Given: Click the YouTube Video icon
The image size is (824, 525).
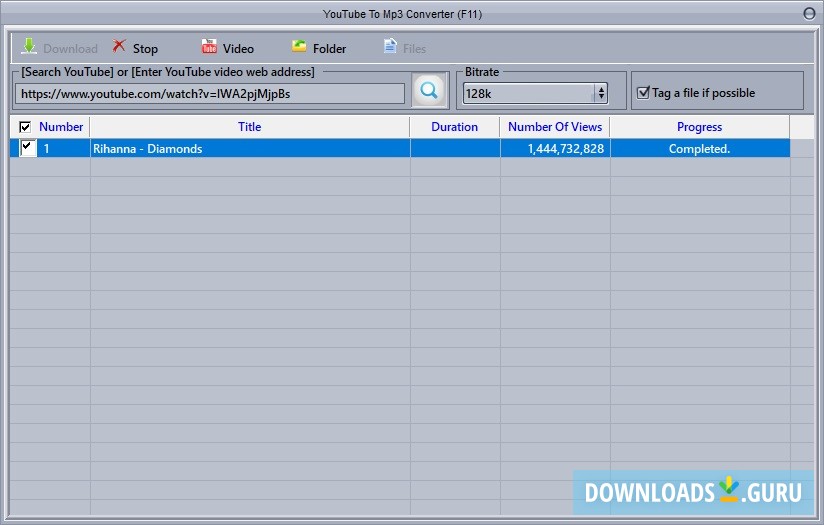Looking at the screenshot, I should (209, 46).
